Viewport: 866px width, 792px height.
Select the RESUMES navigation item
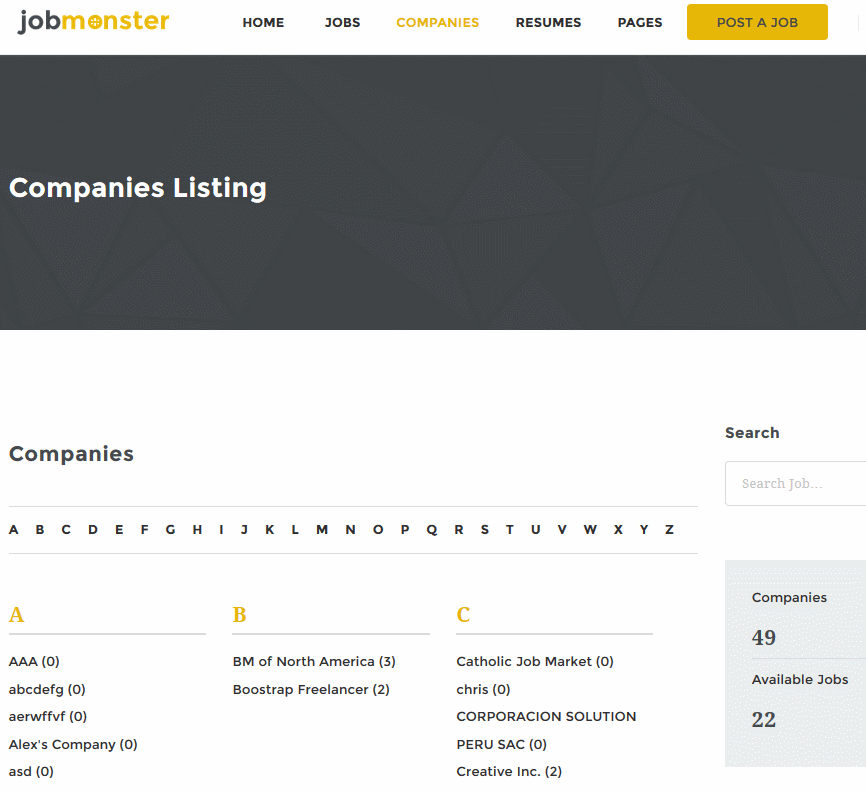click(x=548, y=23)
